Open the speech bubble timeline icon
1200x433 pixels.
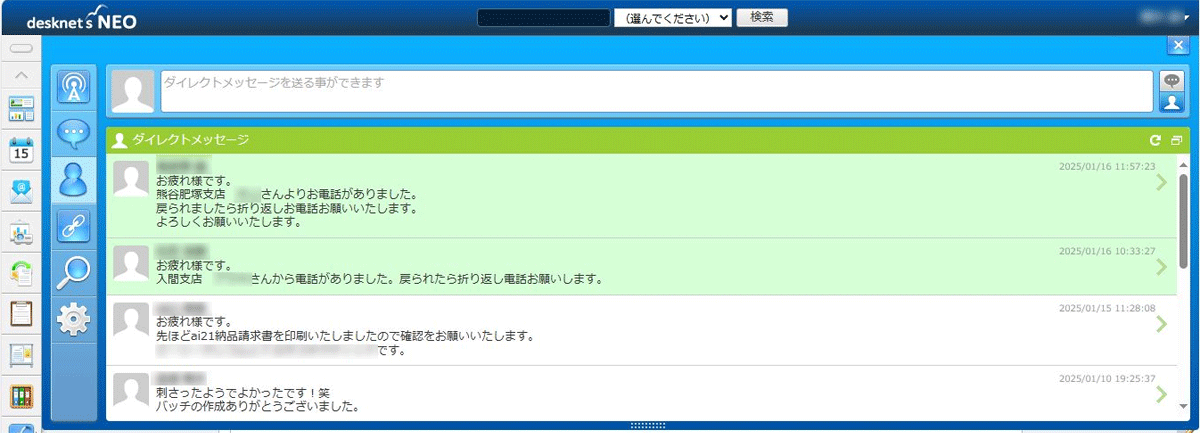[75, 133]
